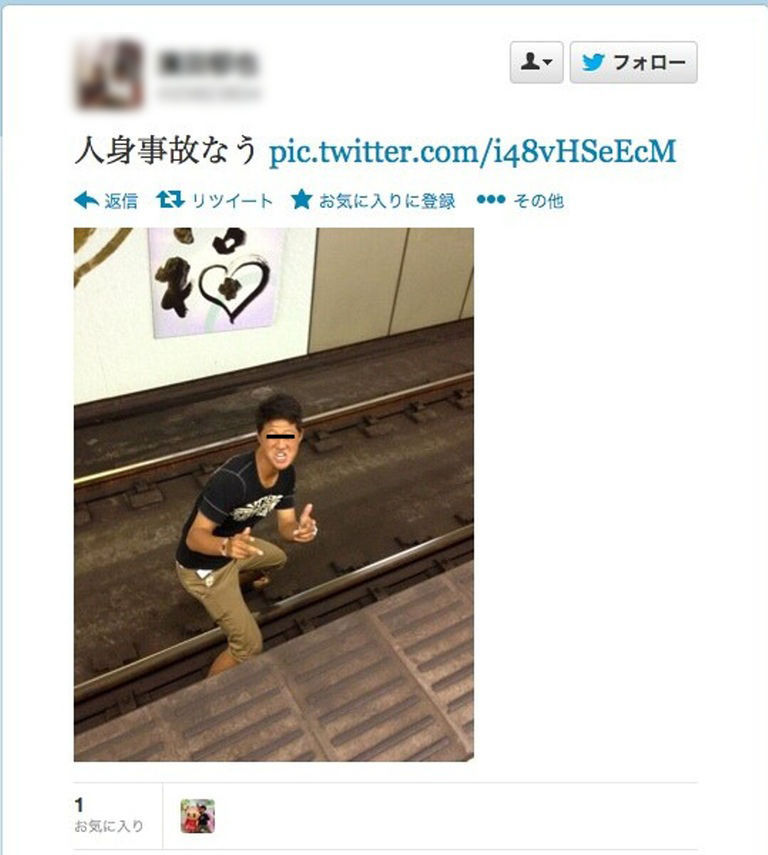Click the reply arrow icon
The height and width of the screenshot is (855, 768).
86,201
